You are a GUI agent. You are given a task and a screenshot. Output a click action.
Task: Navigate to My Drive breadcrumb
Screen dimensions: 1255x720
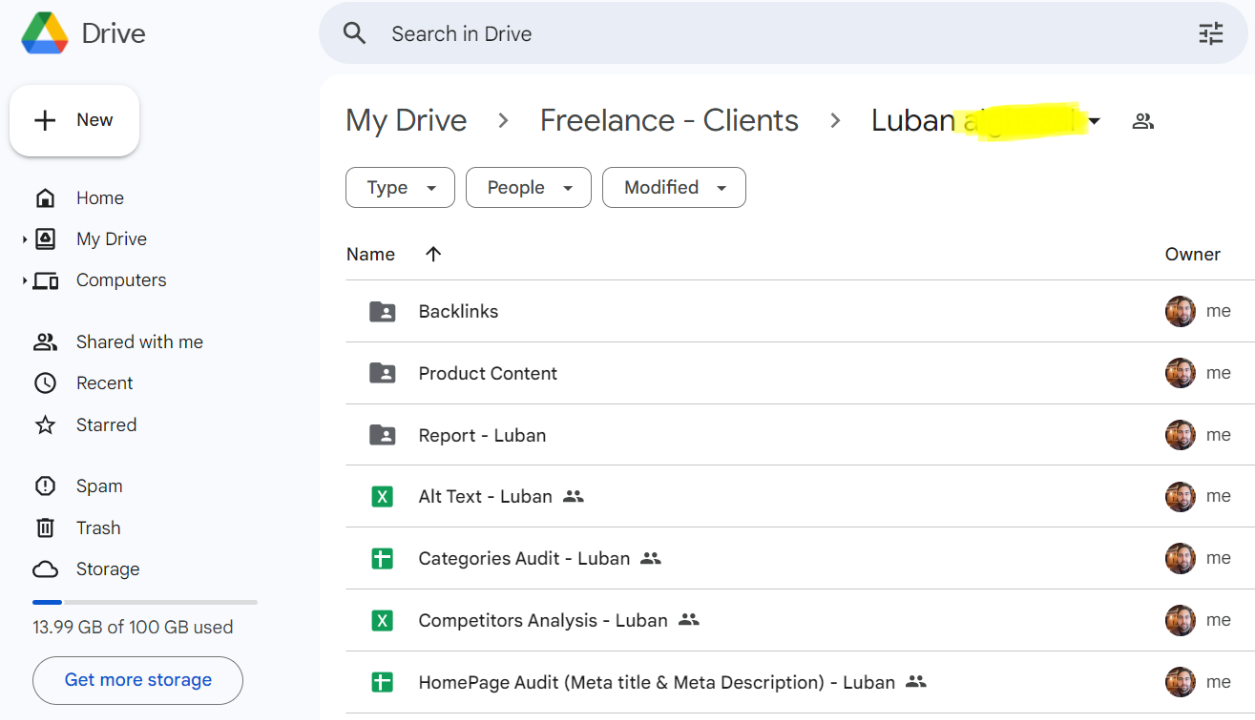pyautogui.click(x=406, y=121)
